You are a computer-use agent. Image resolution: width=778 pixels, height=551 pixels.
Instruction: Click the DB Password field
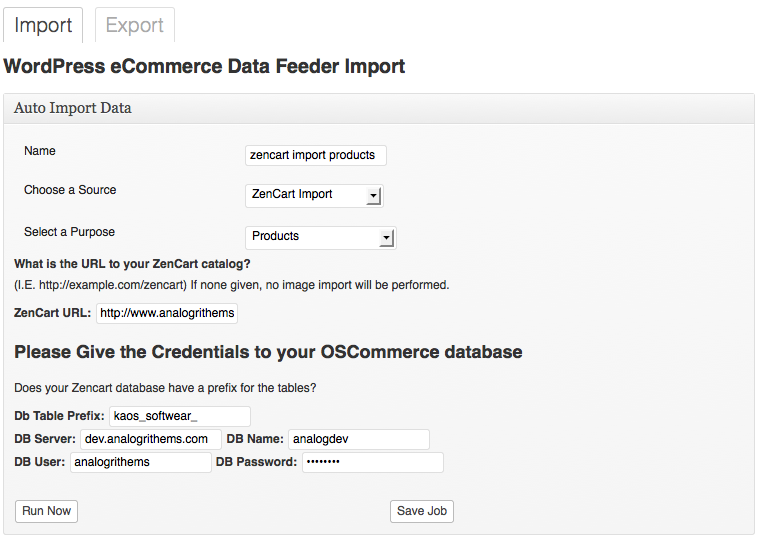point(372,462)
